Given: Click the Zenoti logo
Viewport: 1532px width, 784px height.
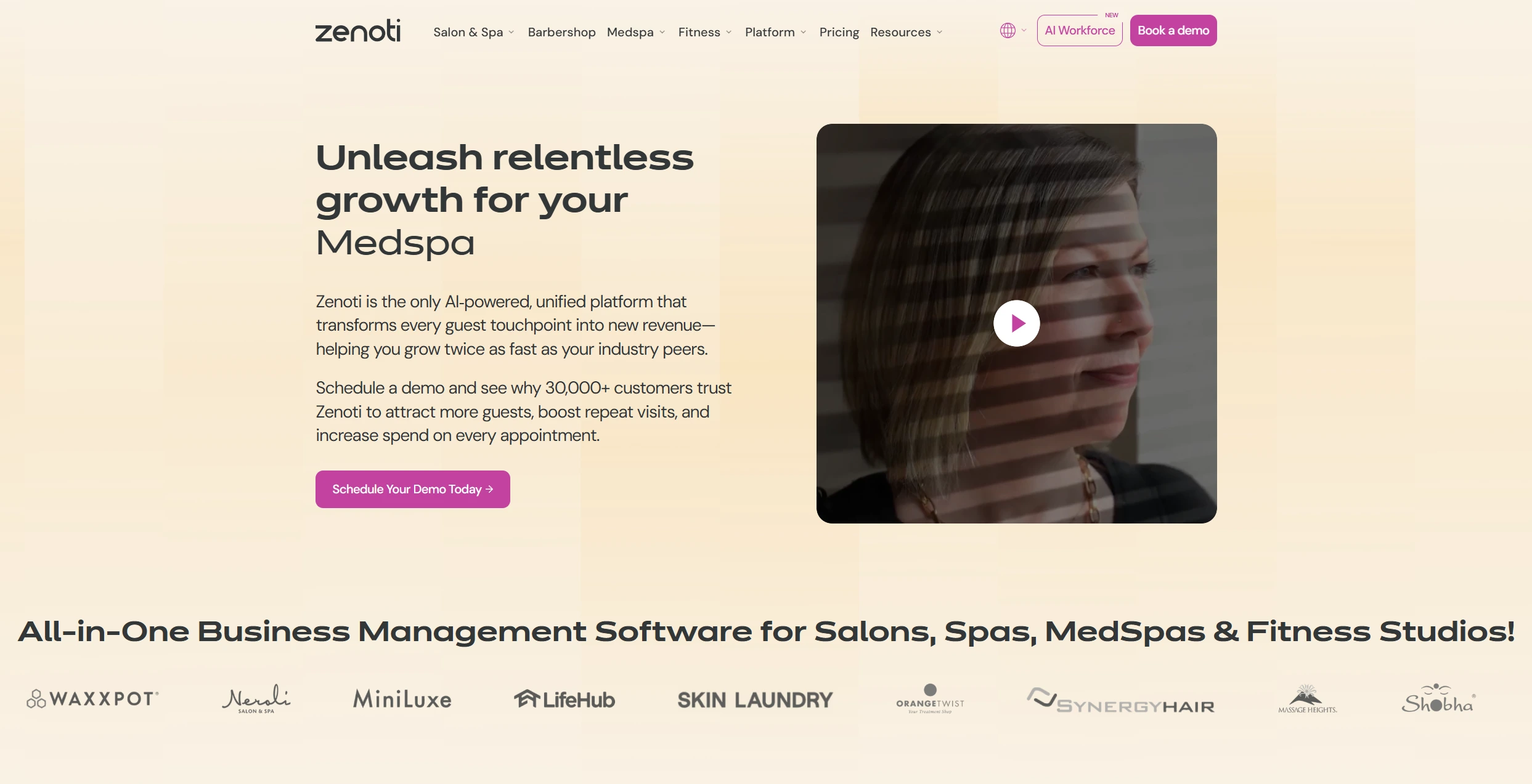Looking at the screenshot, I should tap(357, 31).
